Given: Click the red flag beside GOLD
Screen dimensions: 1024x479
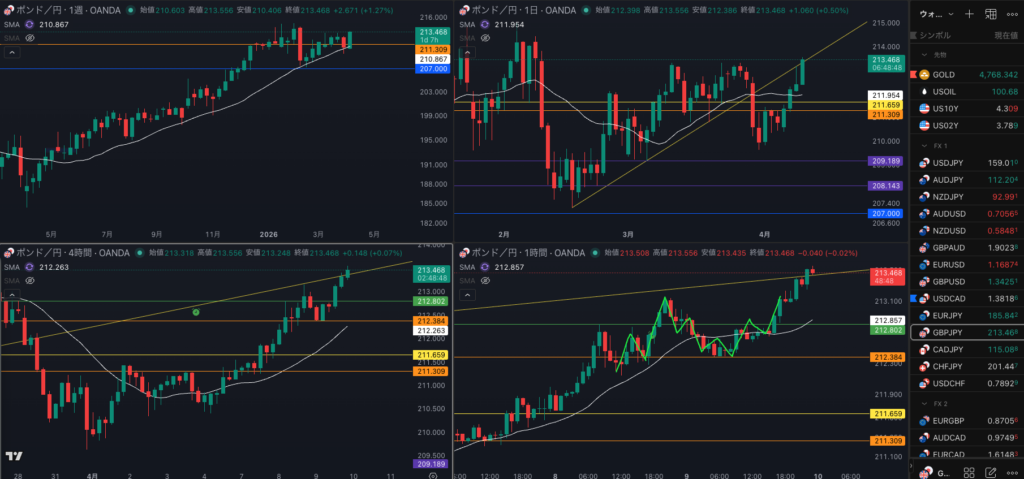Looking at the screenshot, I should pyautogui.click(x=912, y=75).
